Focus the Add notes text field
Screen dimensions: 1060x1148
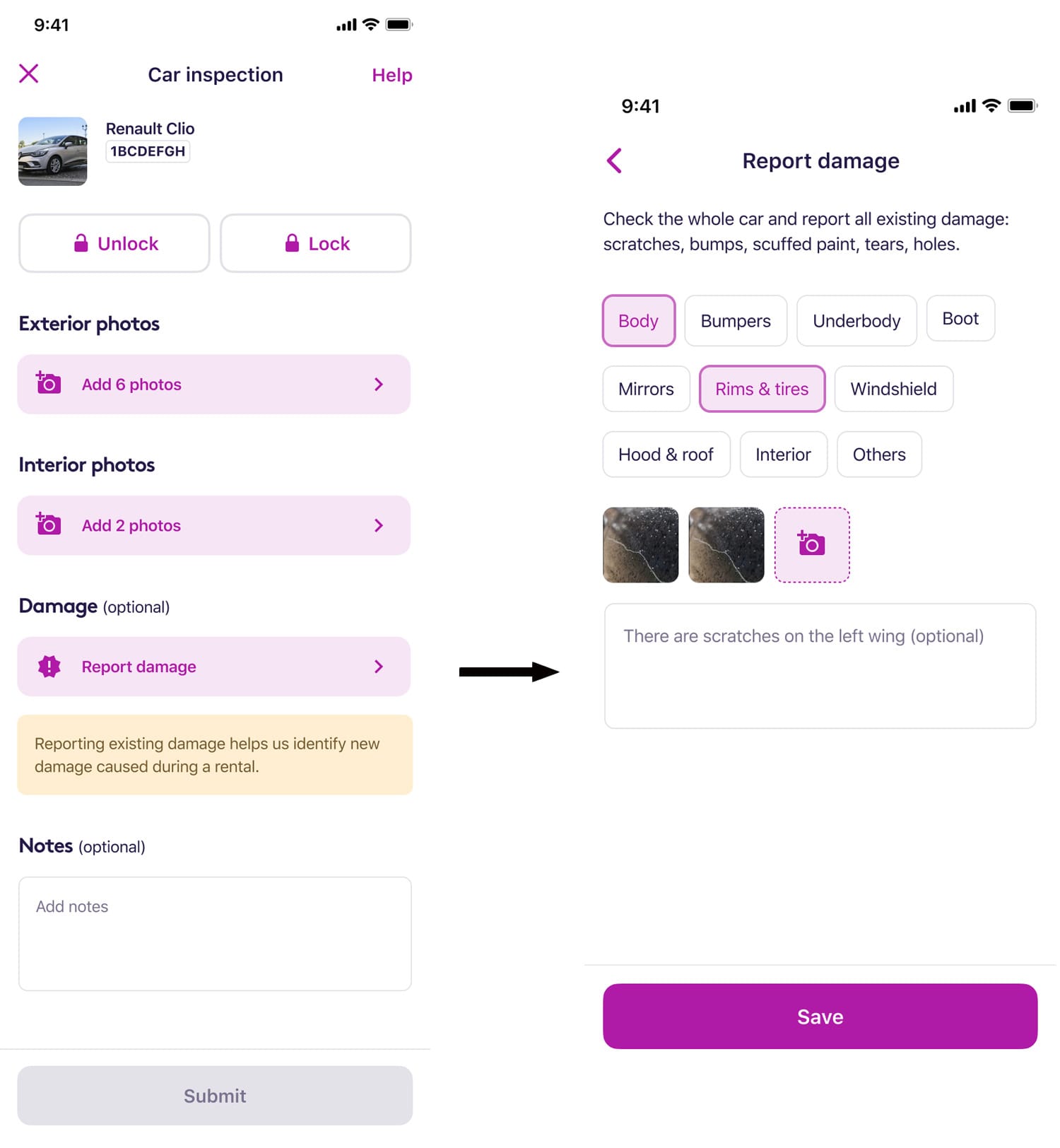click(x=215, y=934)
